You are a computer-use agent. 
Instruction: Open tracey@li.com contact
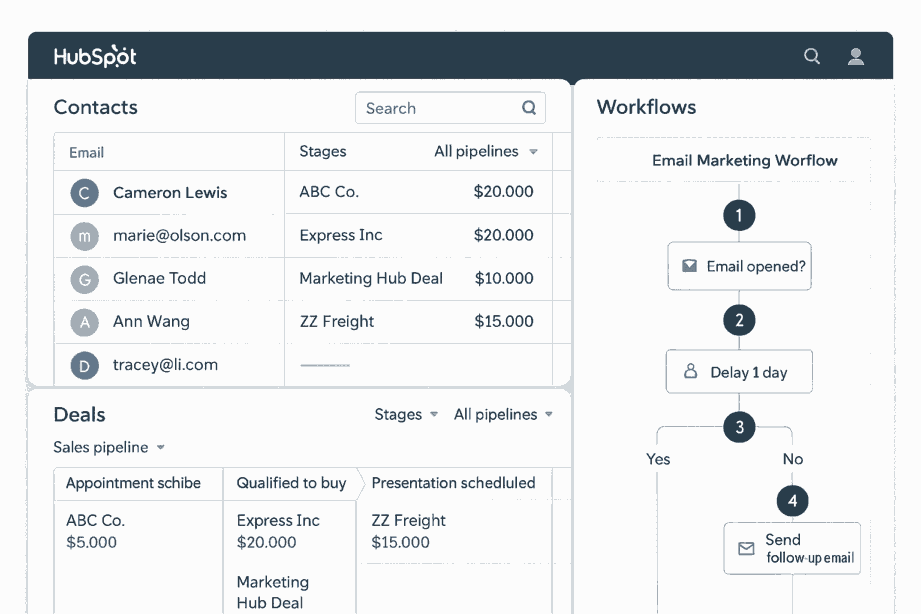tap(165, 365)
